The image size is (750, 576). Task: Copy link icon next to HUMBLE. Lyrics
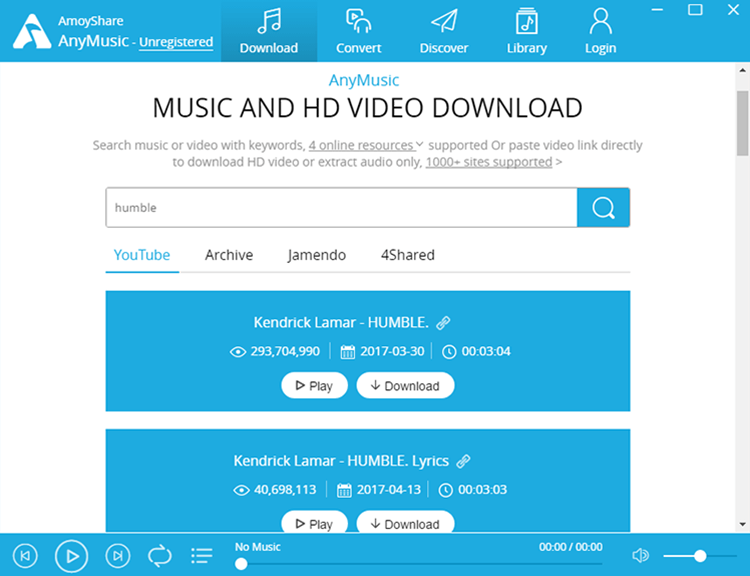[x=463, y=461]
